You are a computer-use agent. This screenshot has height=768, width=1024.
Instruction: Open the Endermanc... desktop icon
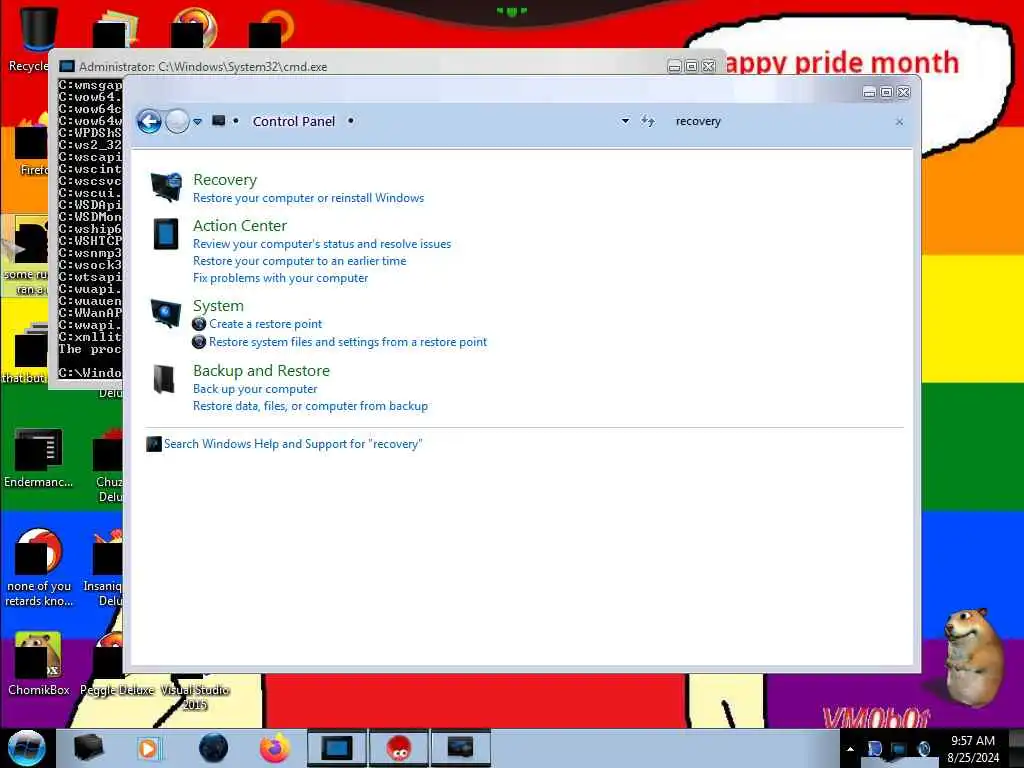38,457
